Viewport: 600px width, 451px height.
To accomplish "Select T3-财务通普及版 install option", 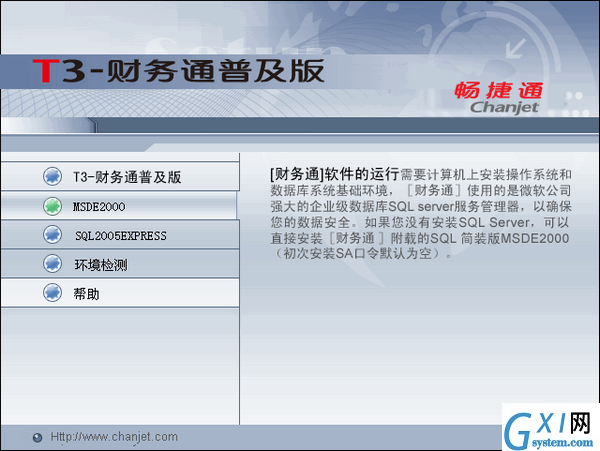I will click(120, 176).
